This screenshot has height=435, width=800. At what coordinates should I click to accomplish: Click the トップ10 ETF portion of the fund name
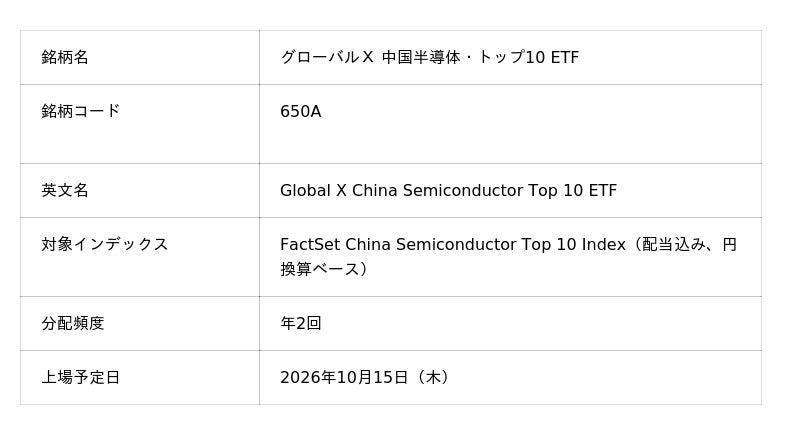point(529,57)
